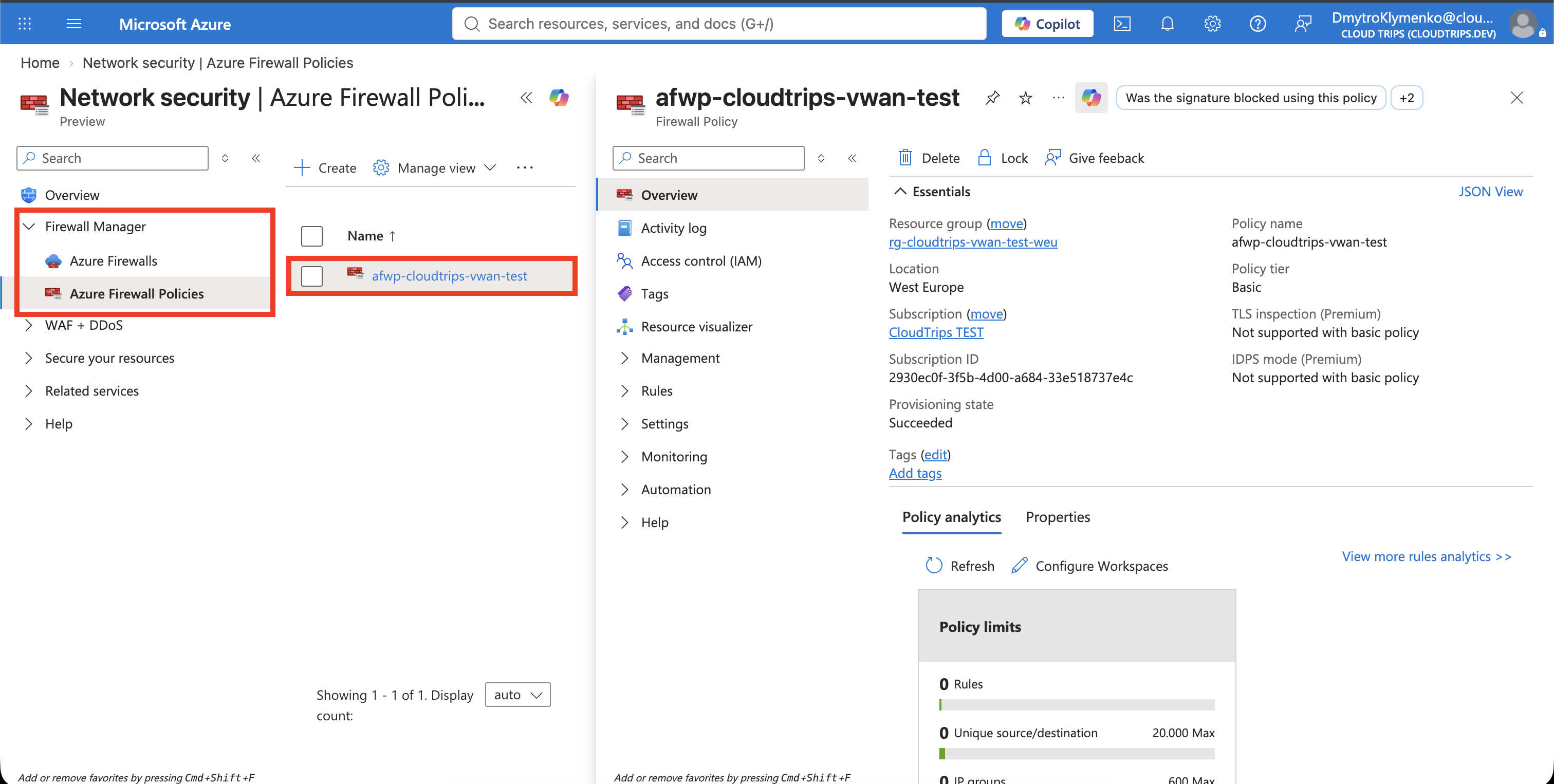
Task: Open portal settings gear
Action: click(x=1213, y=24)
